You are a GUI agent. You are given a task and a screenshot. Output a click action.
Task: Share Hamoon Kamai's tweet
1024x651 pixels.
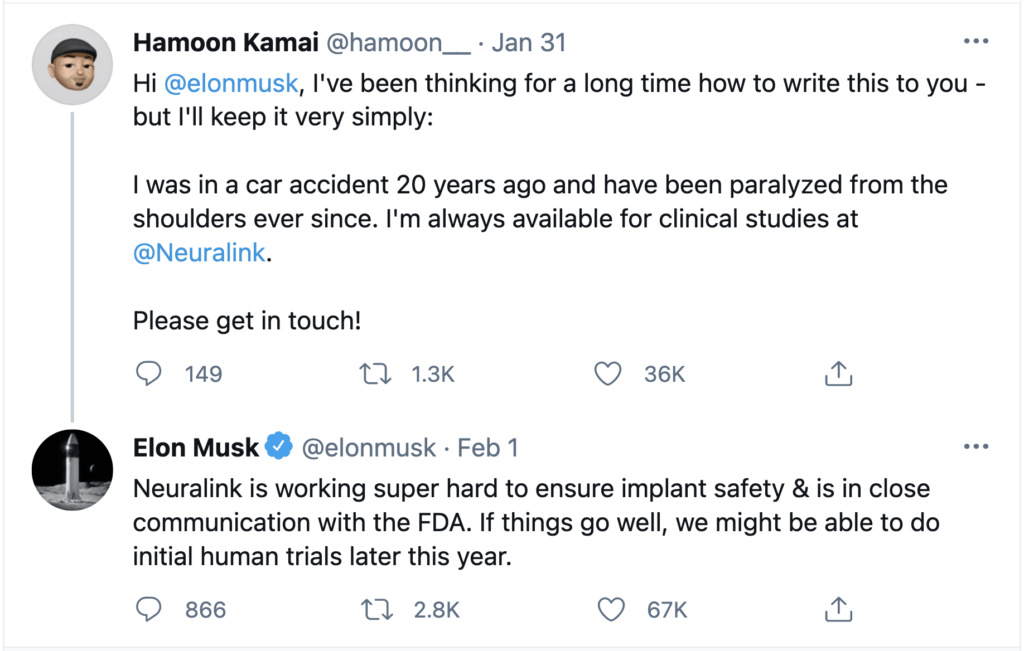839,373
